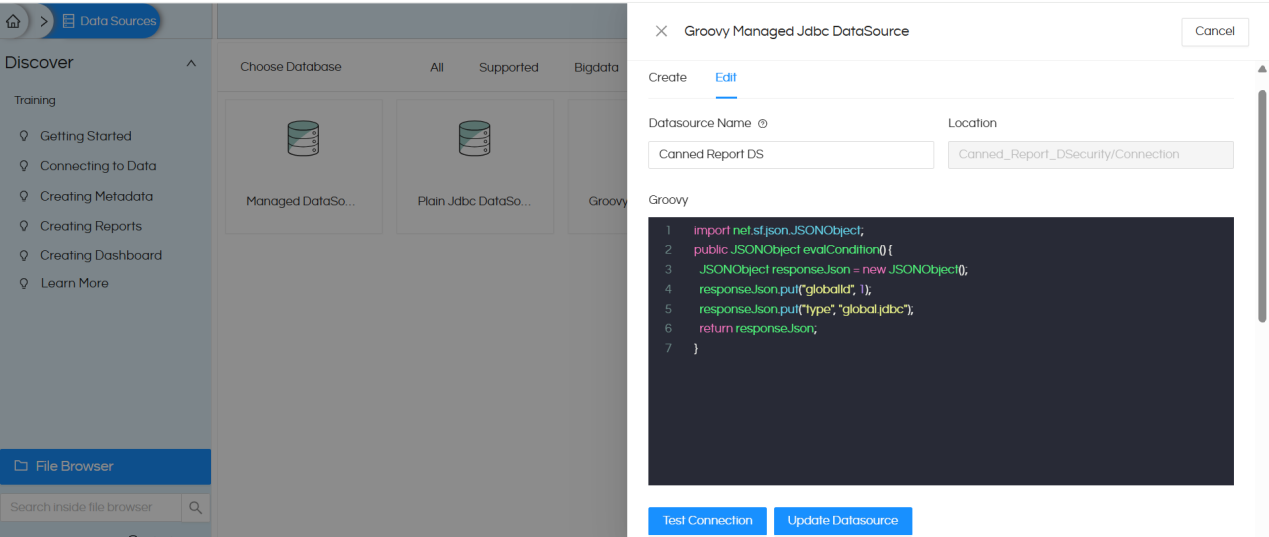Click the lightbulb icon next to Getting Started
The image size is (1269, 537).
[24, 136]
